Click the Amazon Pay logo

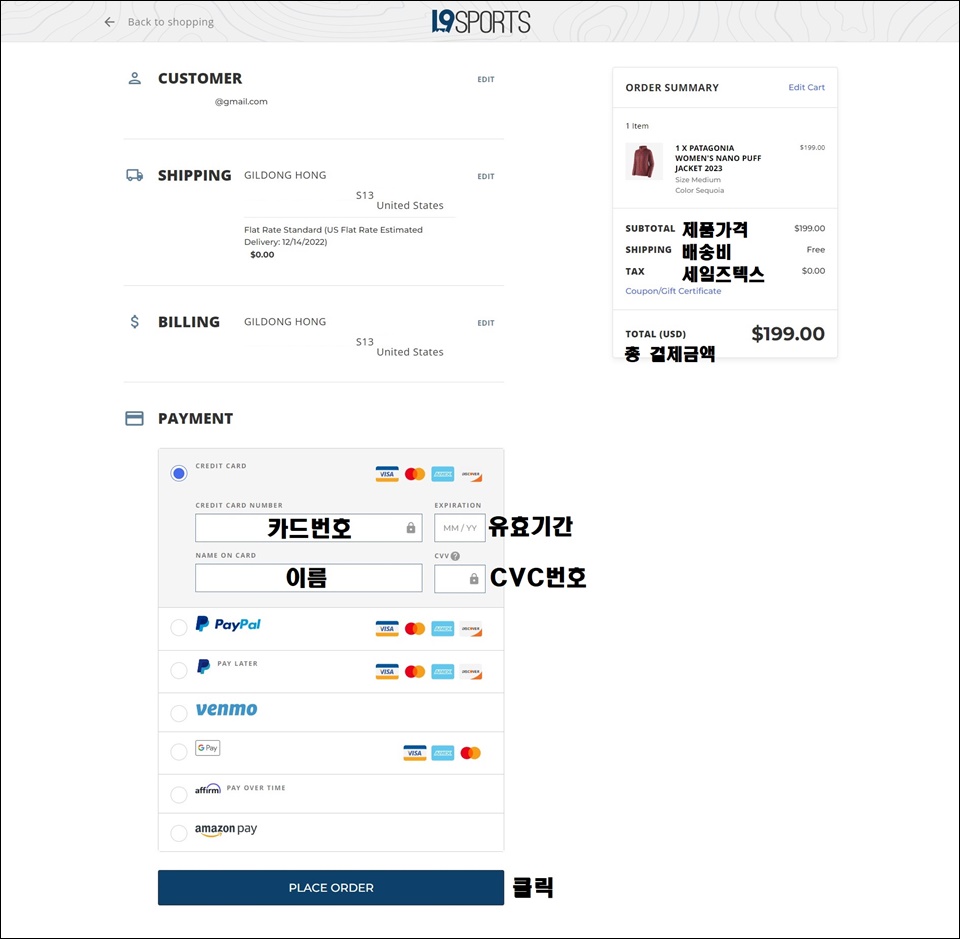click(226, 829)
